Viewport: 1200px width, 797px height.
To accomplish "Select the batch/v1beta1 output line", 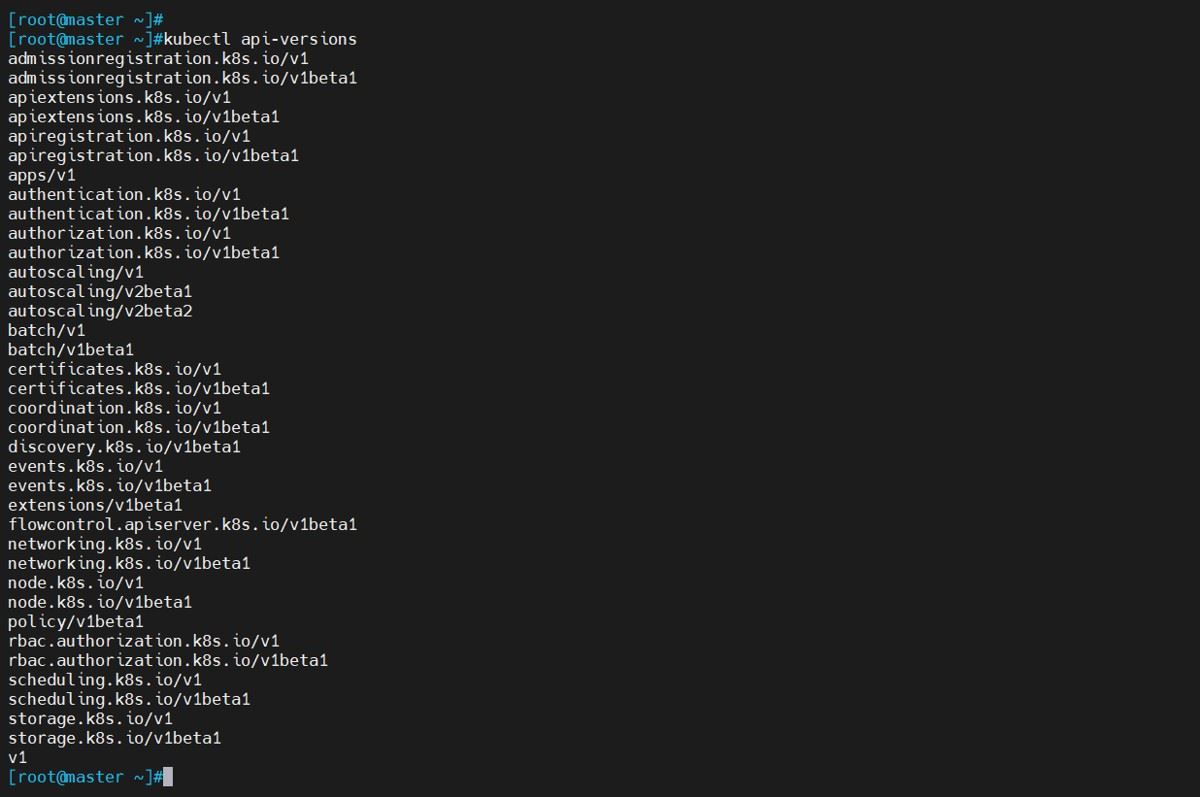I will coord(70,350).
